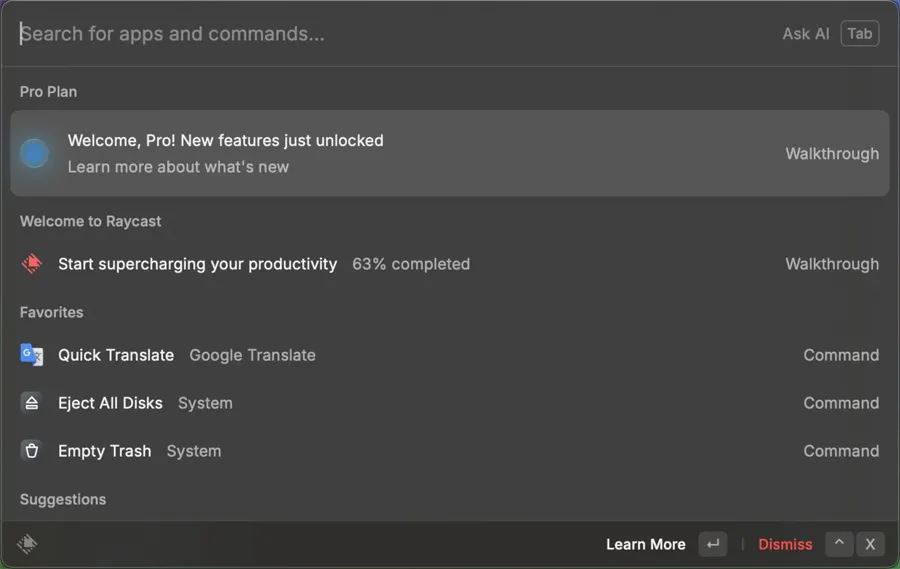Click the caret key icon beside Dismiss
Viewport: 900px width, 569px height.
click(x=839, y=544)
